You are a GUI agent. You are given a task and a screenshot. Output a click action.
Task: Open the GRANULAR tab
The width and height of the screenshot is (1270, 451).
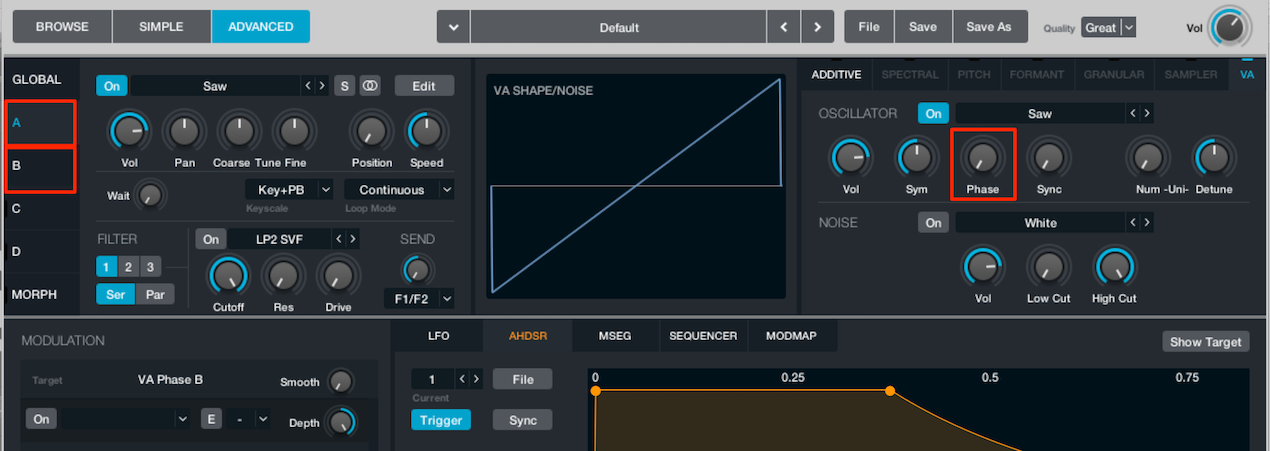click(1115, 74)
